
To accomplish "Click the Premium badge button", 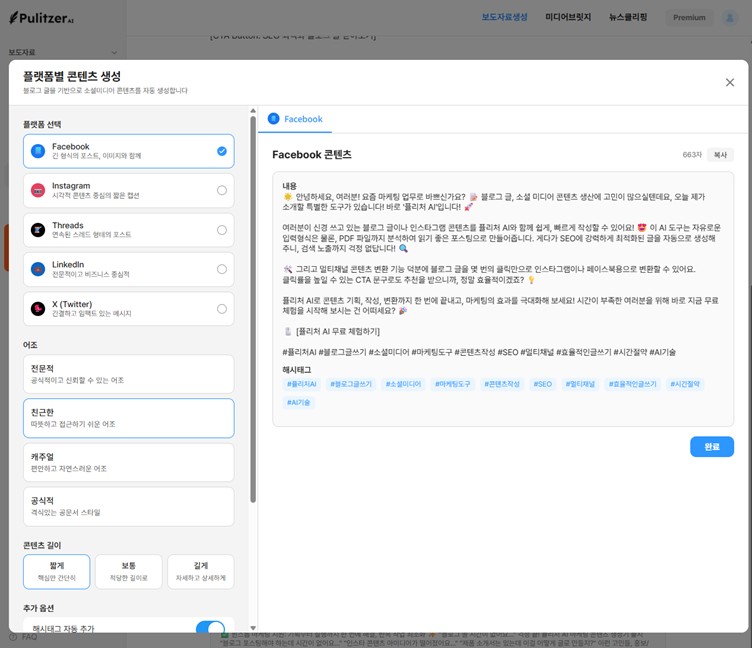I will tap(689, 18).
